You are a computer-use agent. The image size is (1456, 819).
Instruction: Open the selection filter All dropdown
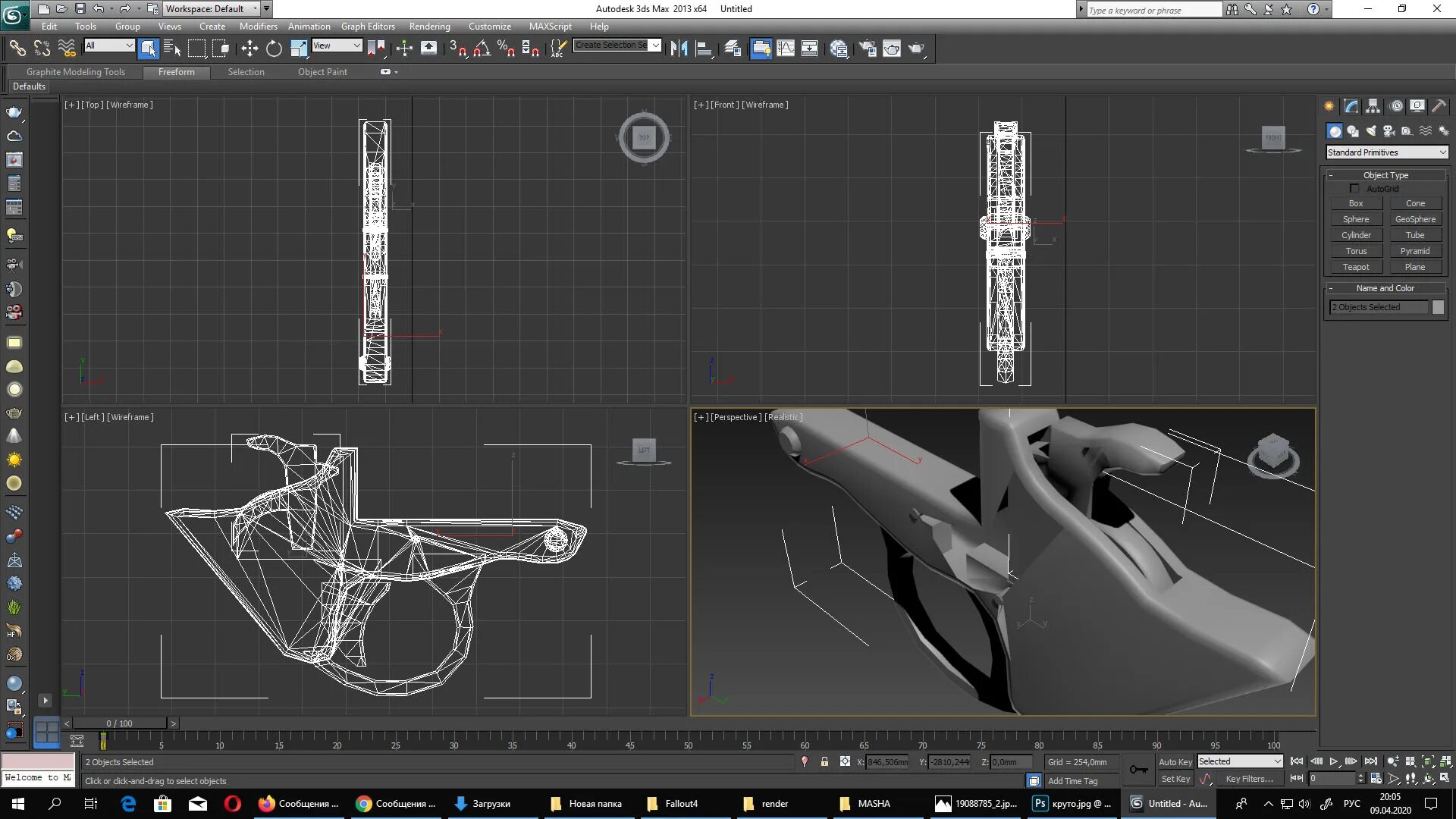coord(109,45)
